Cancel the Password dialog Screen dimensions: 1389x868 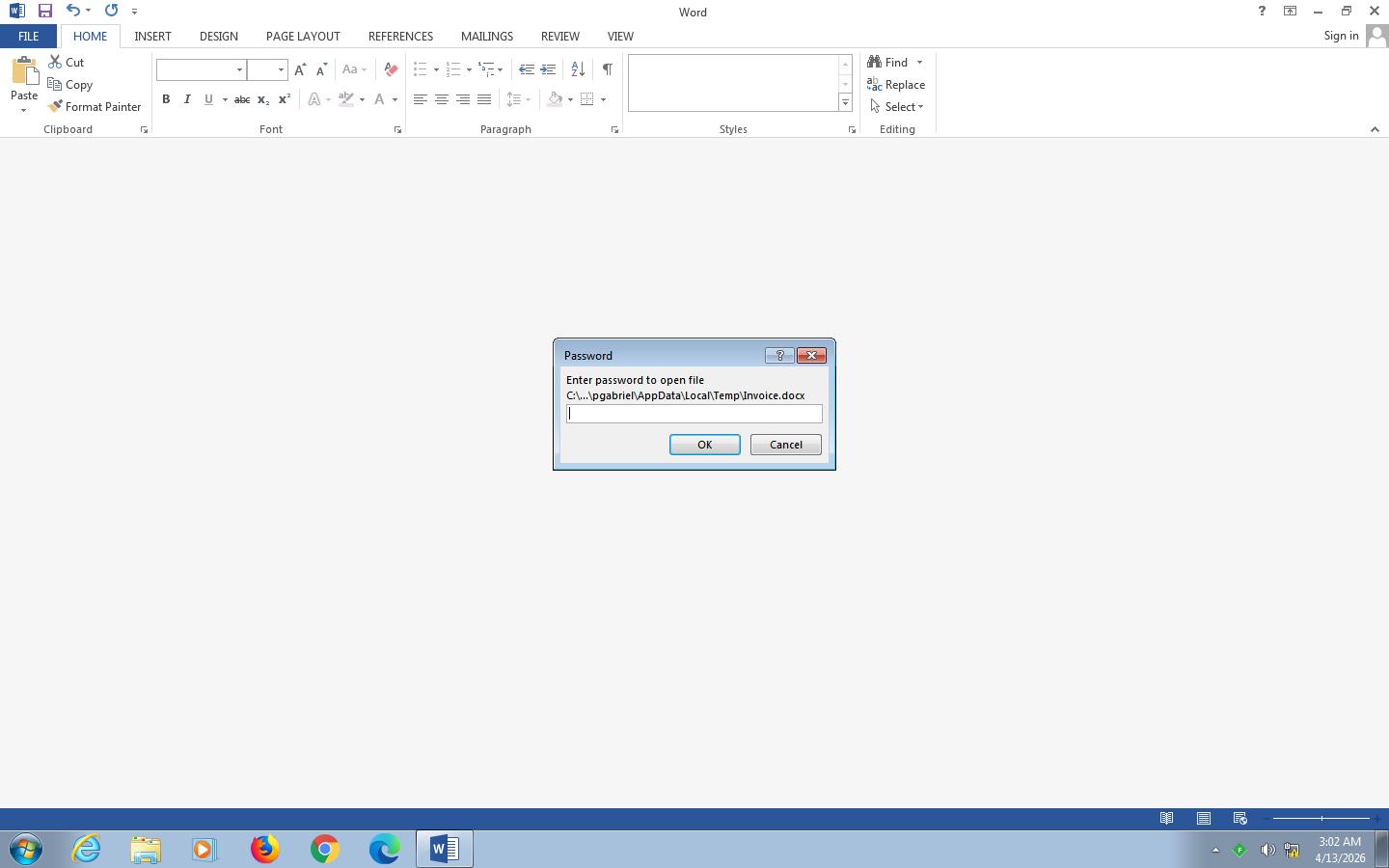coord(785,445)
